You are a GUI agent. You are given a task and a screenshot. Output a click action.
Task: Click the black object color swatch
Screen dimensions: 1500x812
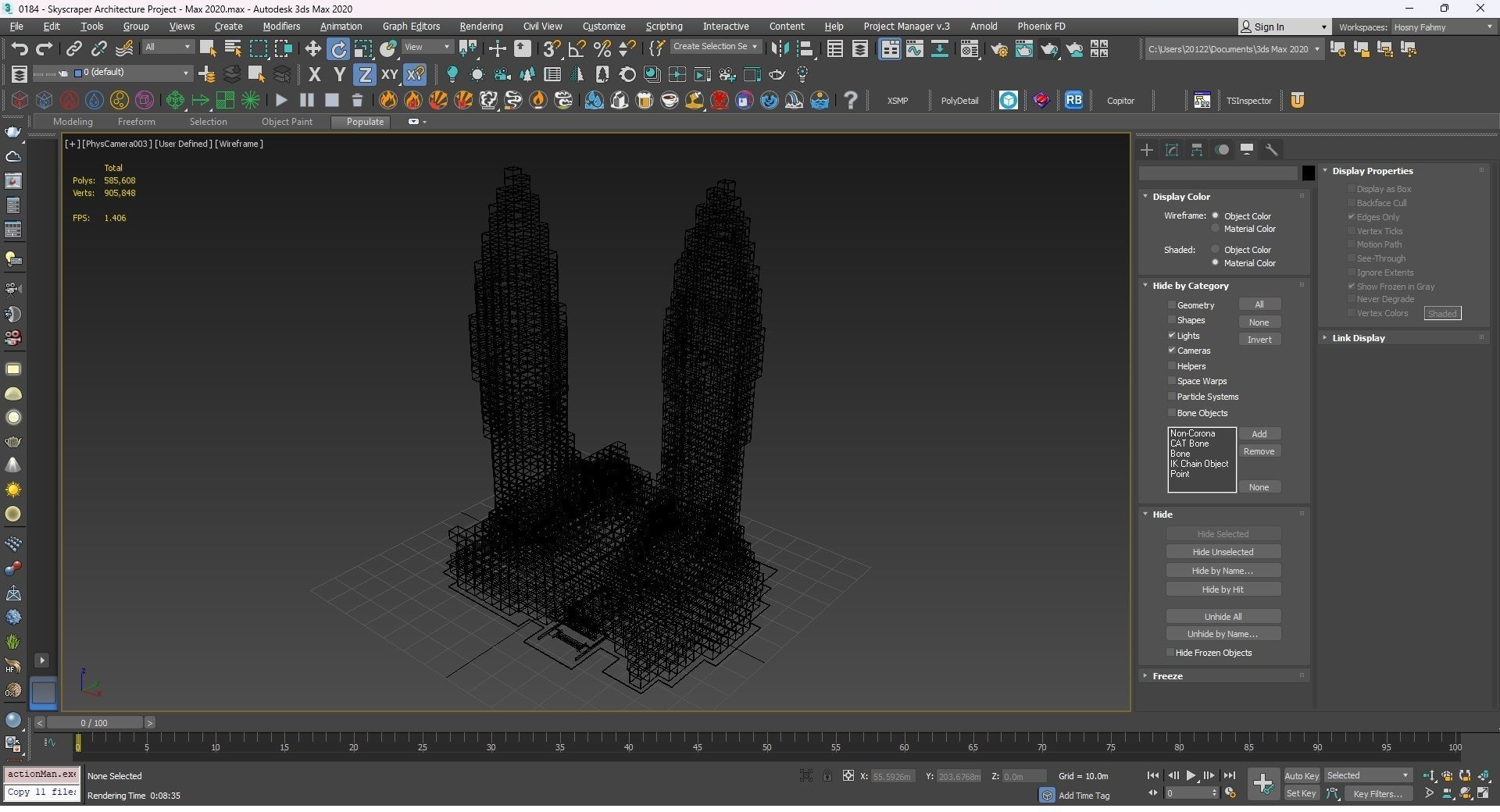pyautogui.click(x=1309, y=173)
